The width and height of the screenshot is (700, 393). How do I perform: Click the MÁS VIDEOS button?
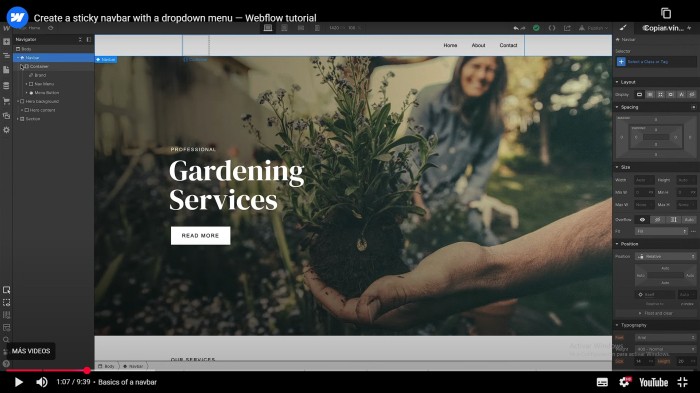click(31, 351)
